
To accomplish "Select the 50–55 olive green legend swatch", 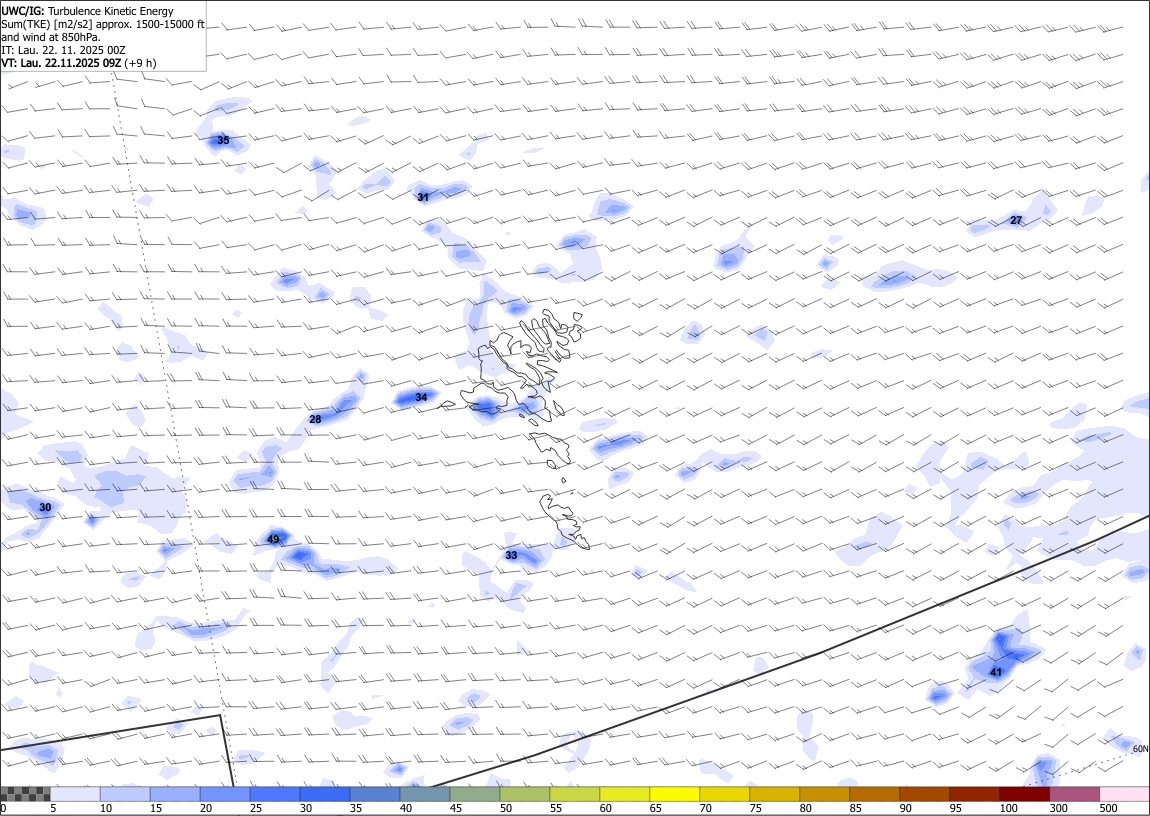I will click(524, 794).
